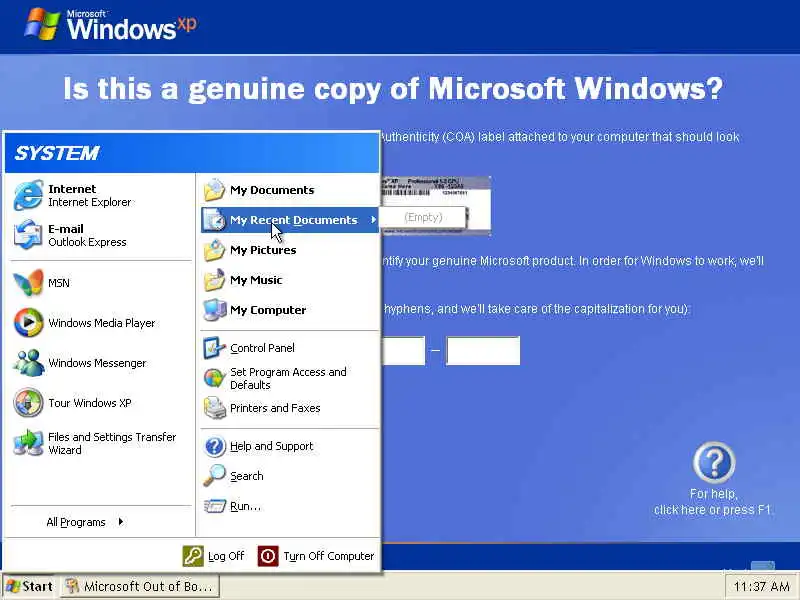This screenshot has height=600, width=800.
Task: Launch Windows Media Player icon
Action: pyautogui.click(x=28, y=322)
